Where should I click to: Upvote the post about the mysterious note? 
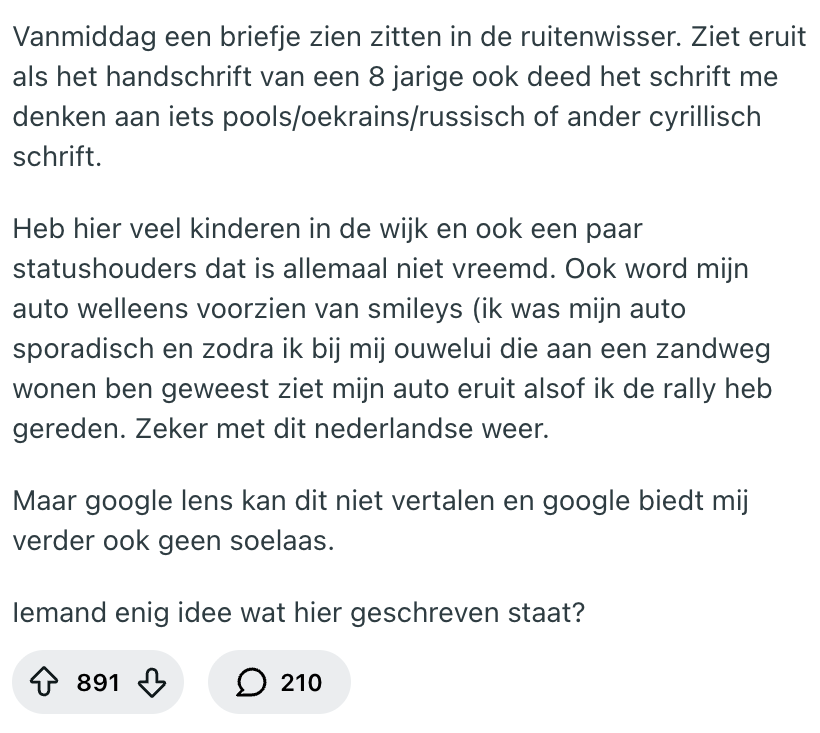[42, 682]
